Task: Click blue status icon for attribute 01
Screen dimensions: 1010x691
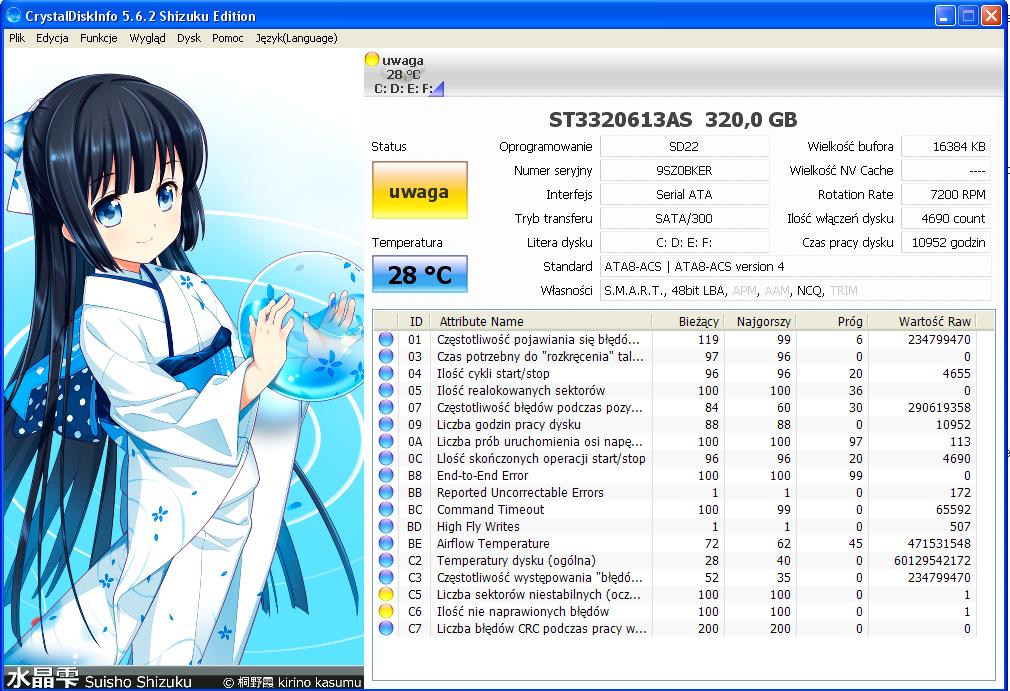Action: [386, 339]
